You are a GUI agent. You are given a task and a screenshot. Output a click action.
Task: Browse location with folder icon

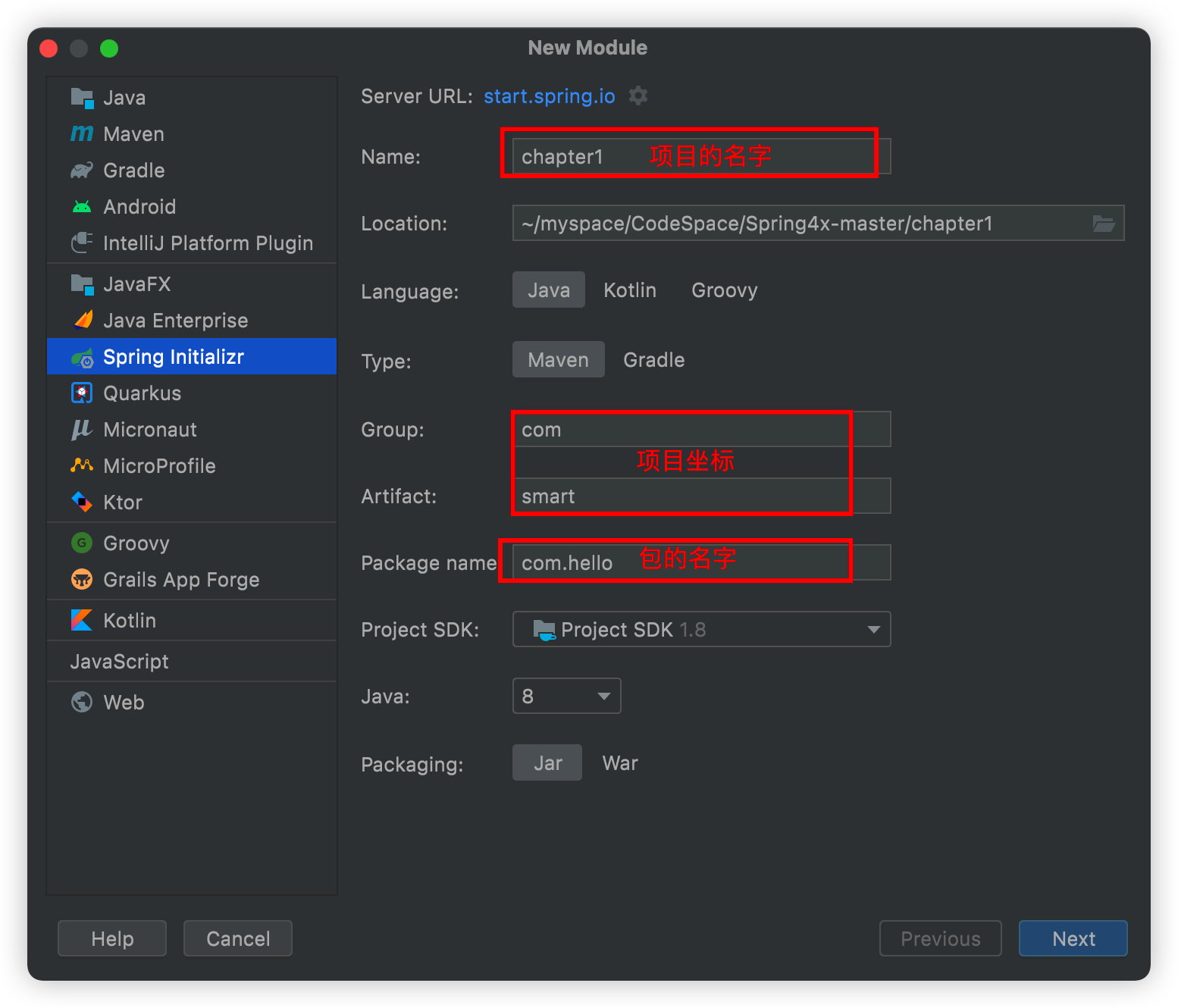coord(1104,224)
